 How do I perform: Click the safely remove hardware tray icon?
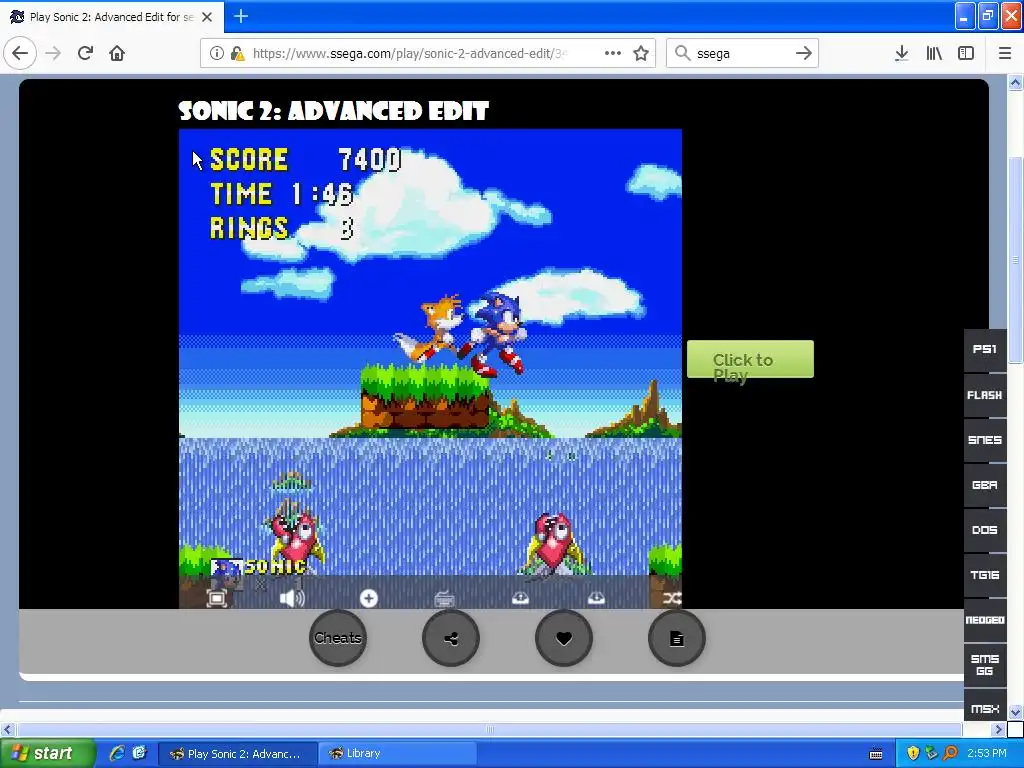pyautogui.click(x=931, y=754)
